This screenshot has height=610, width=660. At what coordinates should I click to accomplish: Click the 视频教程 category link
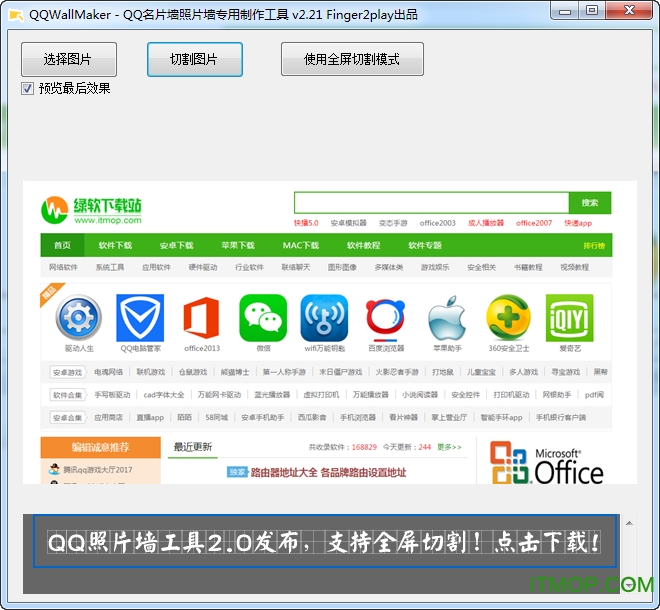point(575,267)
